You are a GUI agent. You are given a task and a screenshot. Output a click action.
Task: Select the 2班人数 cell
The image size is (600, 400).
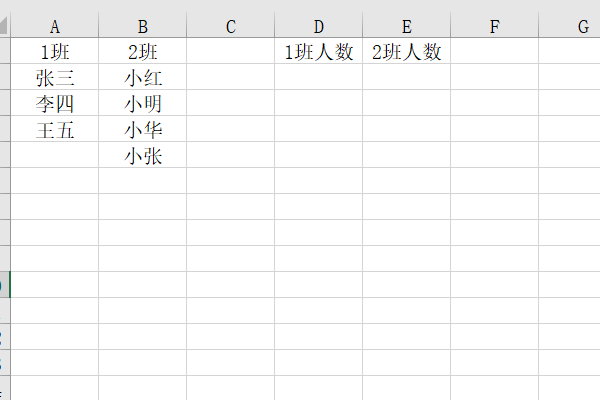tap(406, 53)
